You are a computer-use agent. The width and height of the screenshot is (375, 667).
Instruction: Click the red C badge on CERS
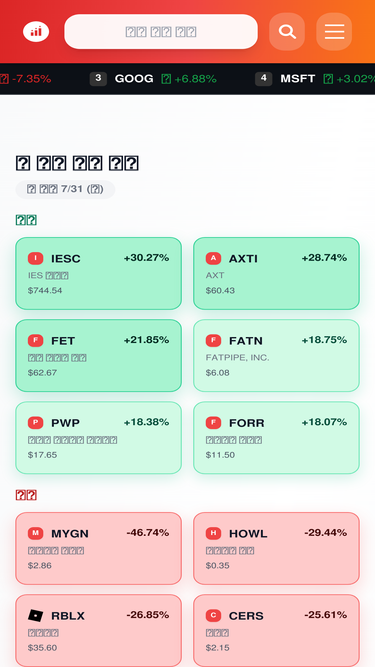click(213, 615)
